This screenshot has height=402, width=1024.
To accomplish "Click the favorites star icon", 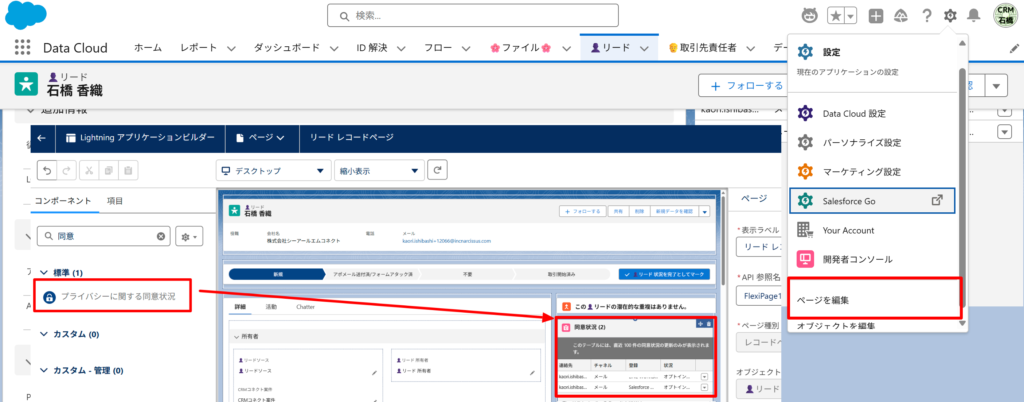I will 836,16.
